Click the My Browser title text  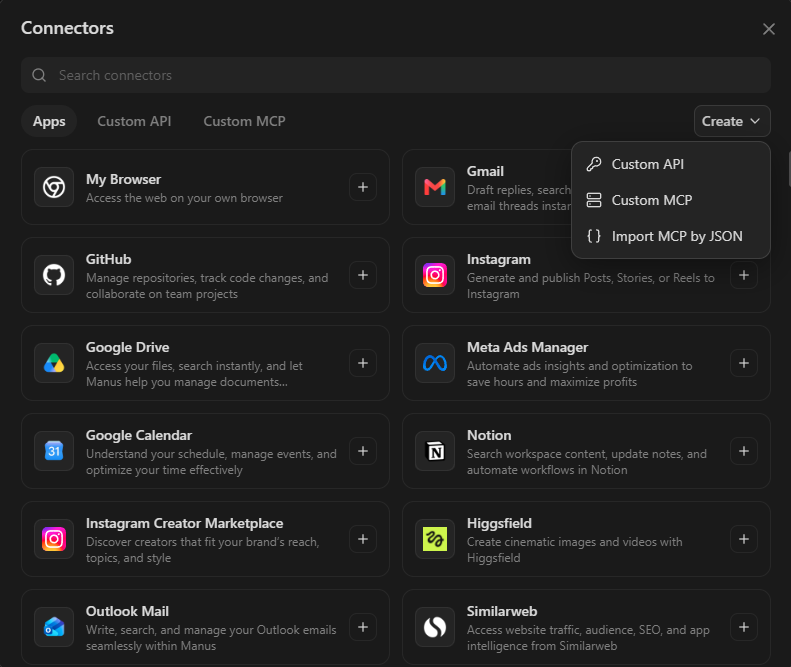[x=124, y=179]
